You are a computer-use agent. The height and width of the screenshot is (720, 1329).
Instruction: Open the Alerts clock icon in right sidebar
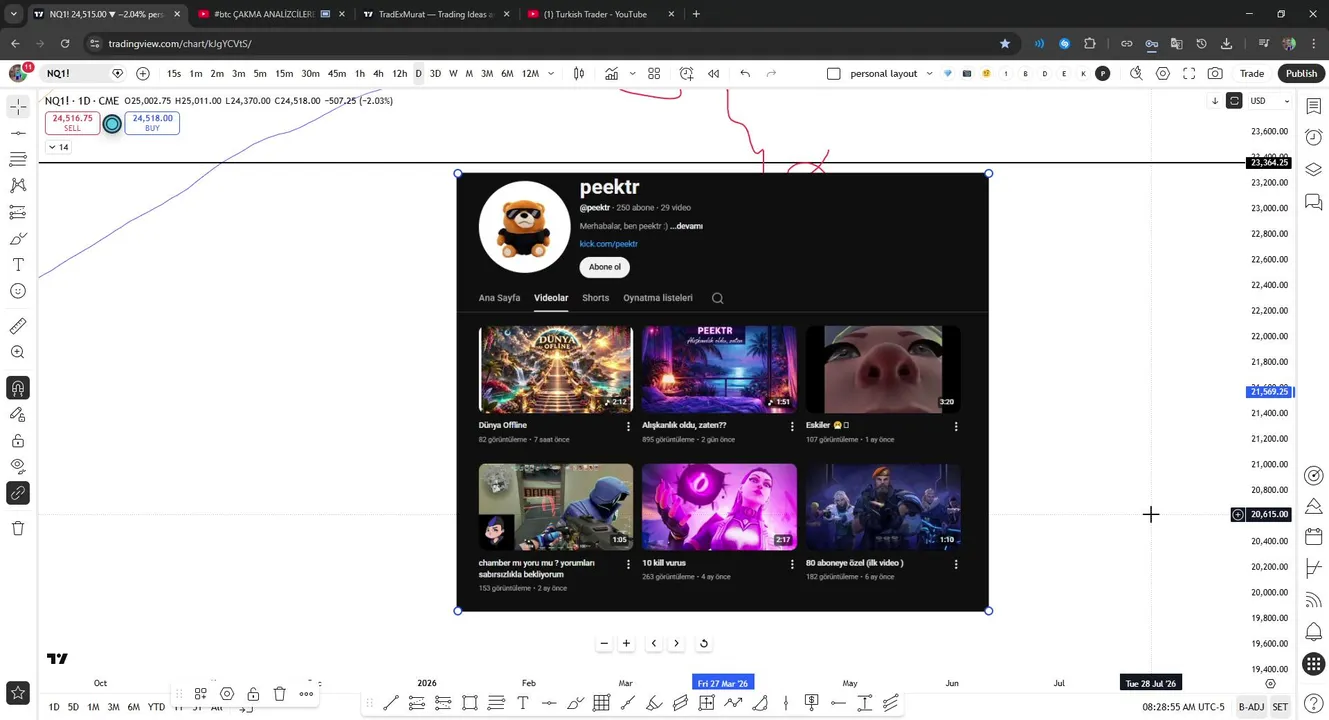pyautogui.click(x=1314, y=137)
